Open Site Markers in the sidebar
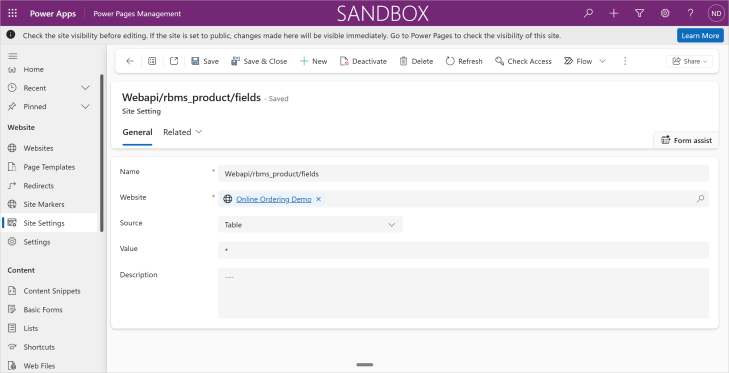This screenshot has height=373, width=729. [44, 204]
